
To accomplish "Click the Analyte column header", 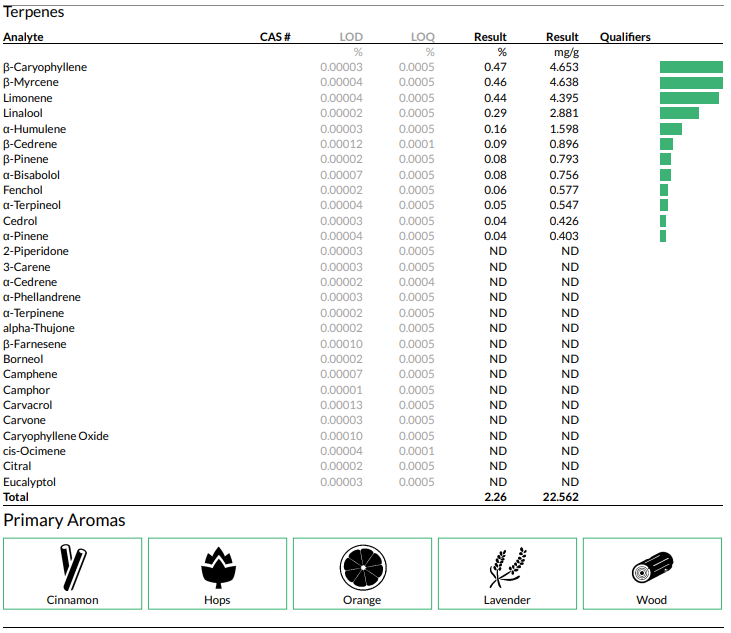I will click(23, 37).
